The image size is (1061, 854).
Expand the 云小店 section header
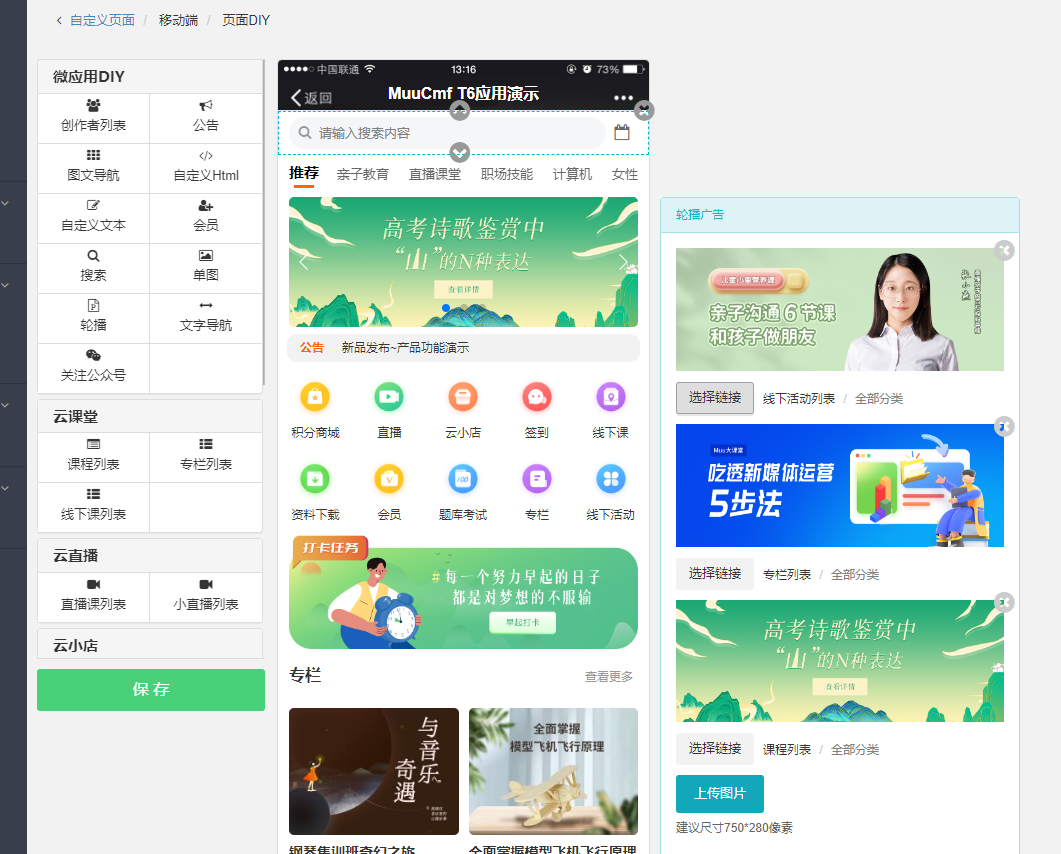click(150, 644)
